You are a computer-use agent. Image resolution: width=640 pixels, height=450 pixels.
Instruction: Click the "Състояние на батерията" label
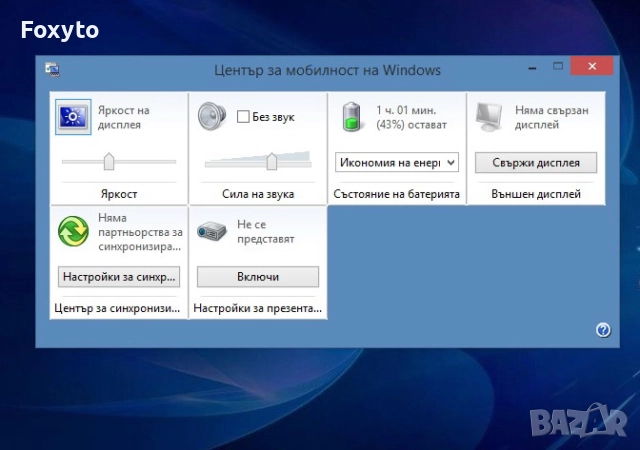tap(397, 194)
